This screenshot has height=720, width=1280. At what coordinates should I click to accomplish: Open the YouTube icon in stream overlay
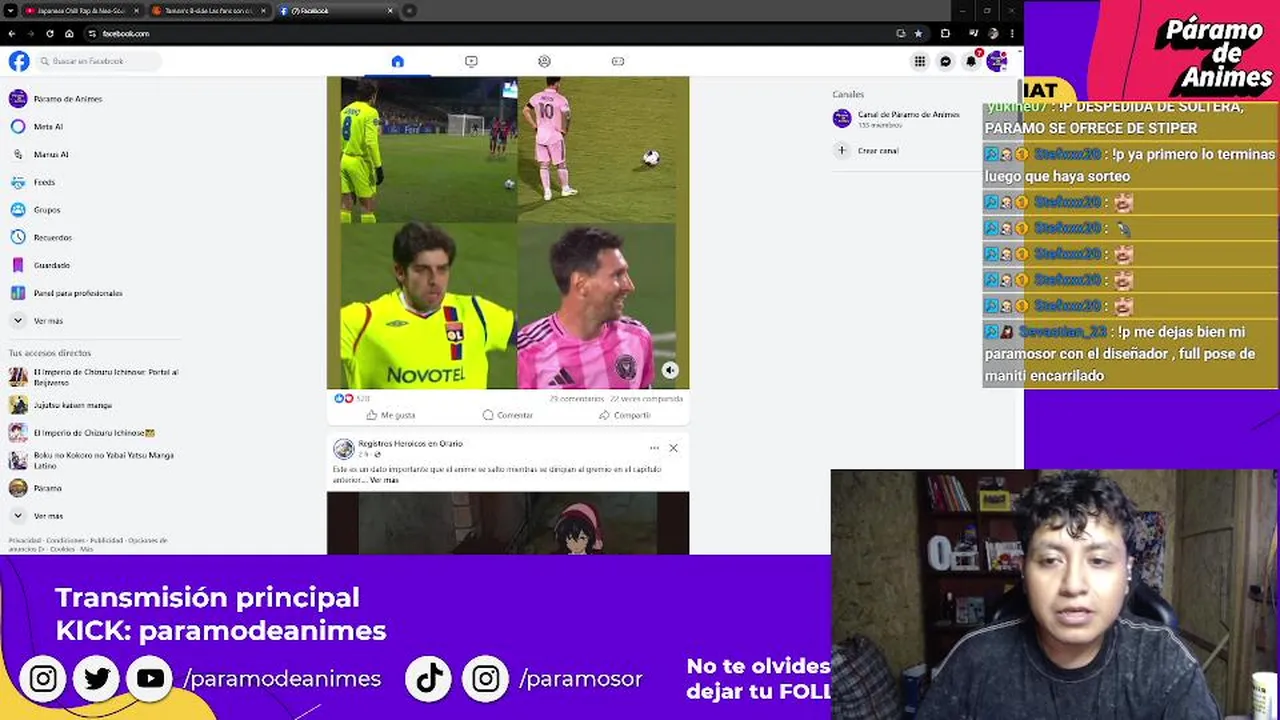[x=151, y=679]
